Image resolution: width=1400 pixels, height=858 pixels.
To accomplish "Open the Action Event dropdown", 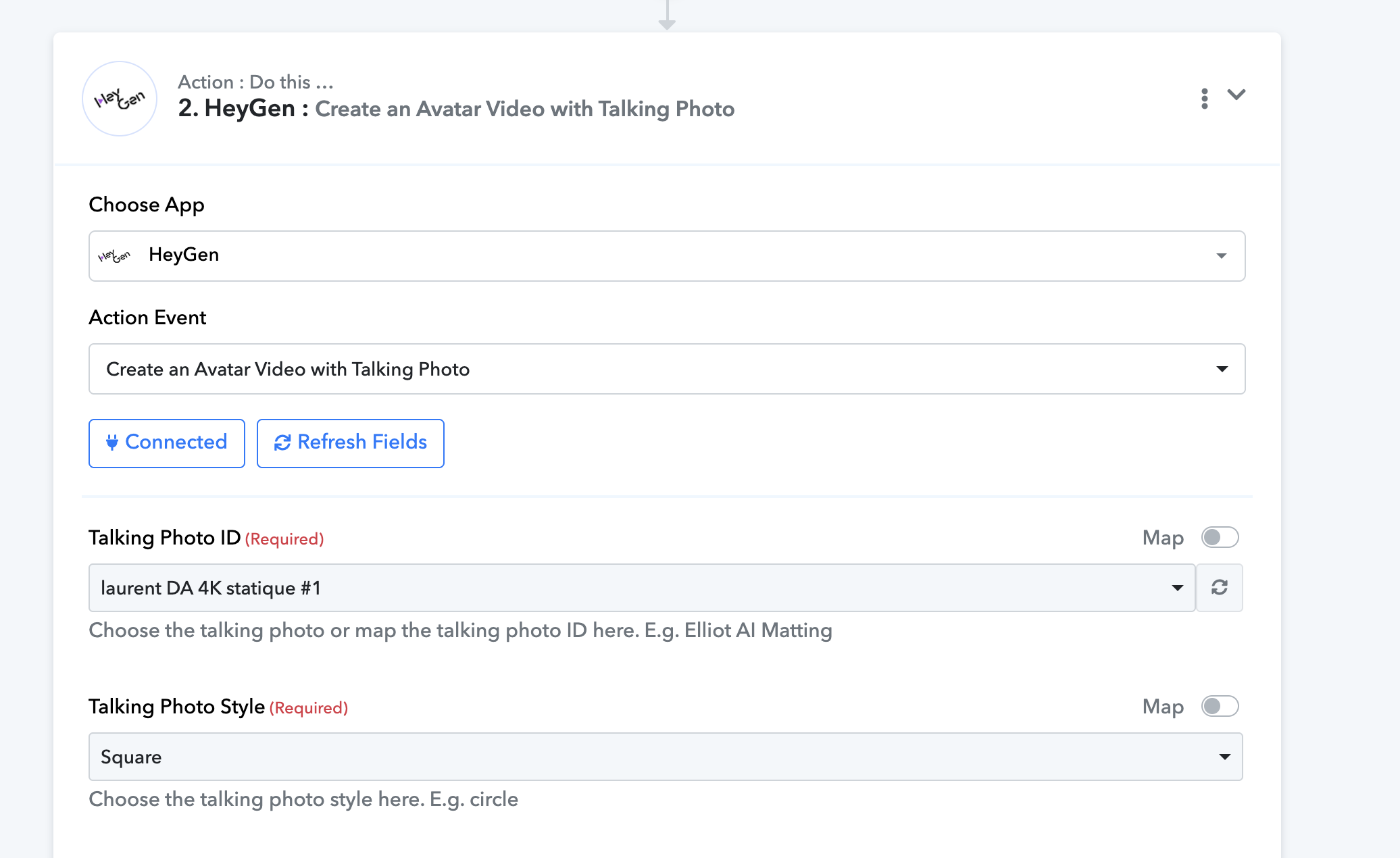I will click(667, 369).
